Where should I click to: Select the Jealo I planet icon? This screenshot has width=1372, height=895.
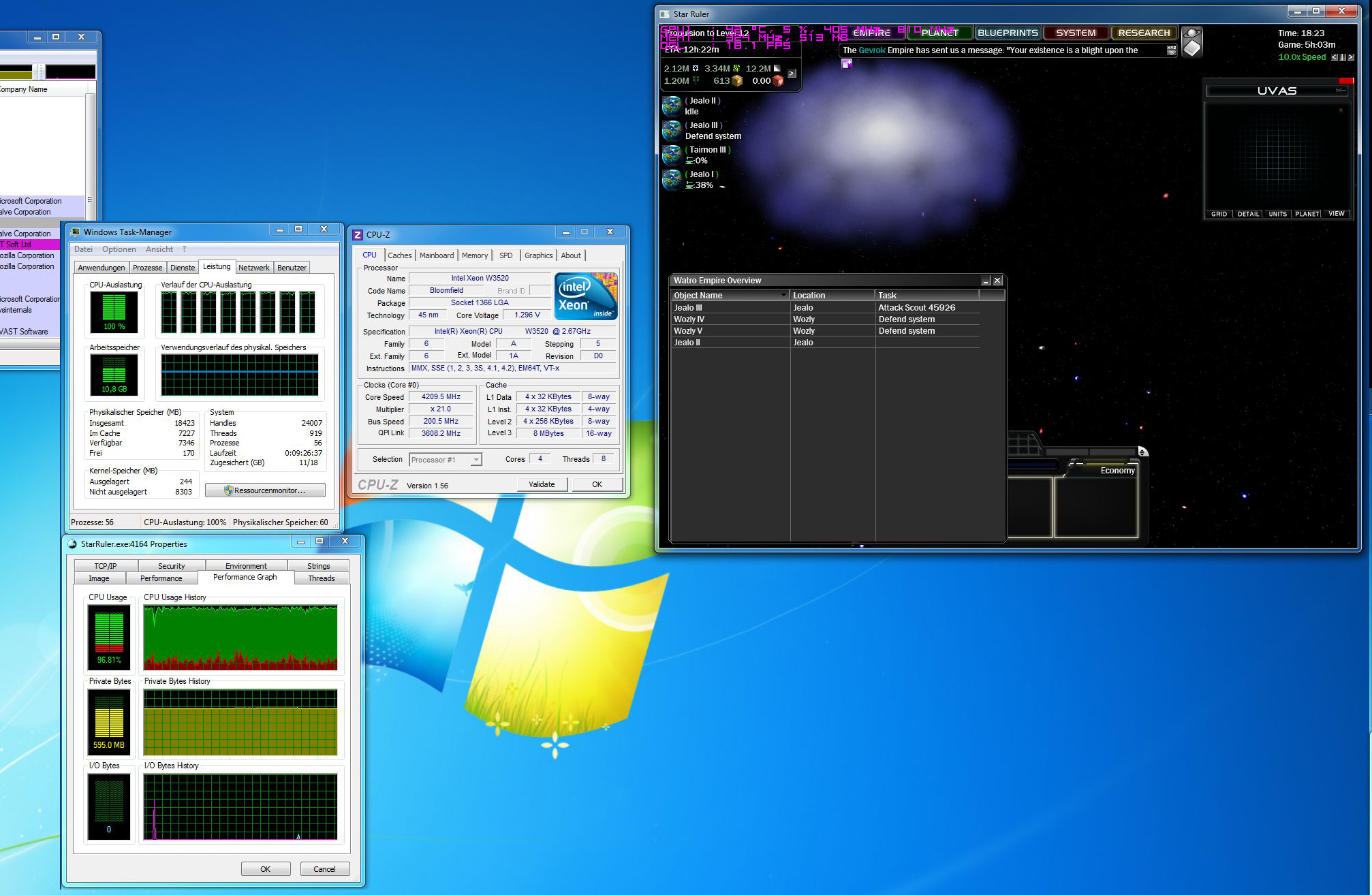pos(672,179)
